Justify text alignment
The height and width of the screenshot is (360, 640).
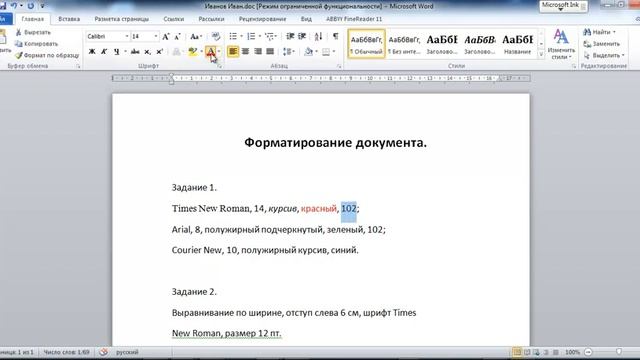[270, 51]
